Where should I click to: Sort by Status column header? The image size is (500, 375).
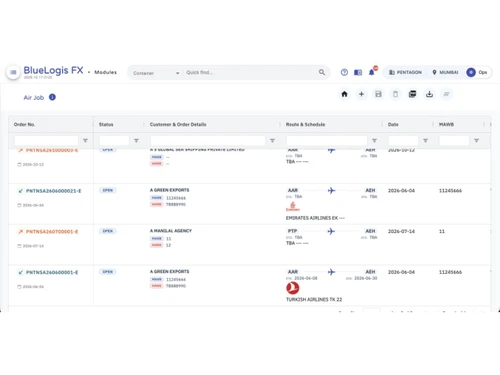(x=106, y=124)
